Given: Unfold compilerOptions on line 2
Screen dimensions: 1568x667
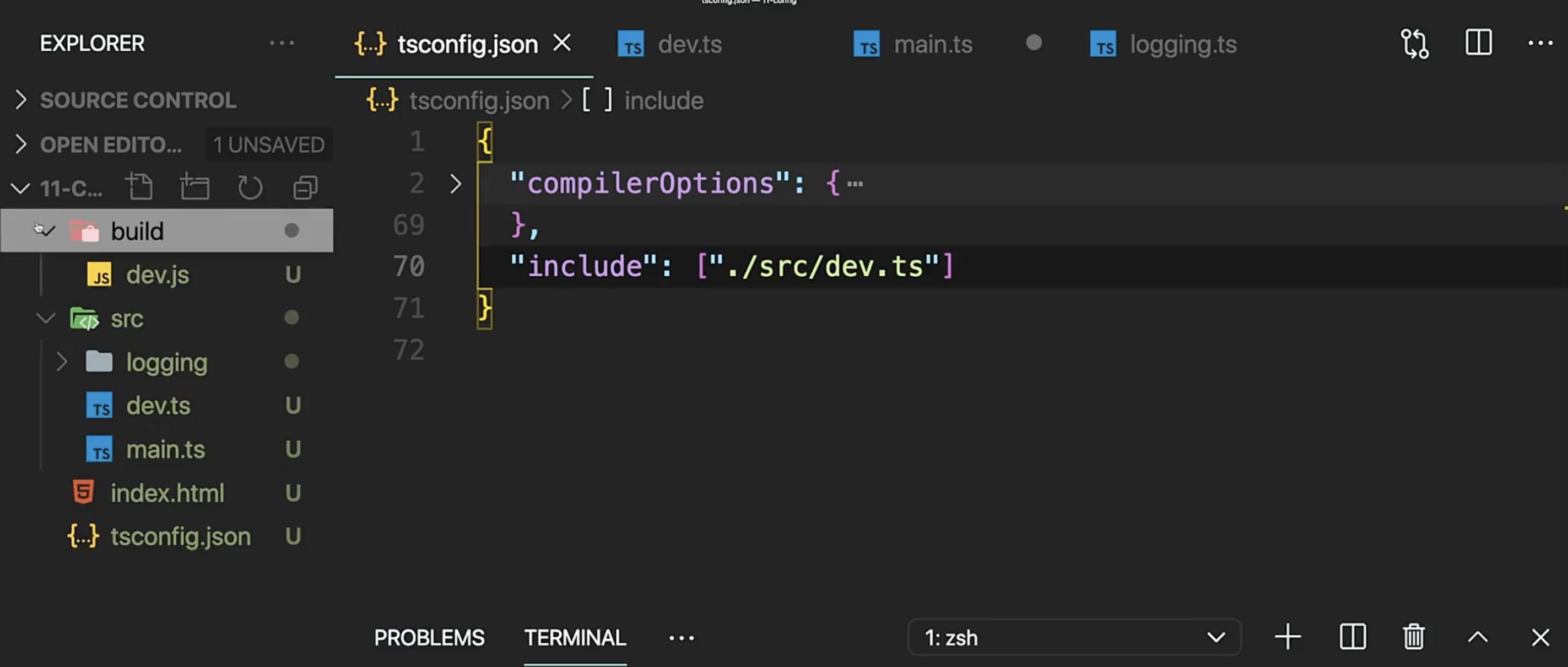Looking at the screenshot, I should [455, 184].
